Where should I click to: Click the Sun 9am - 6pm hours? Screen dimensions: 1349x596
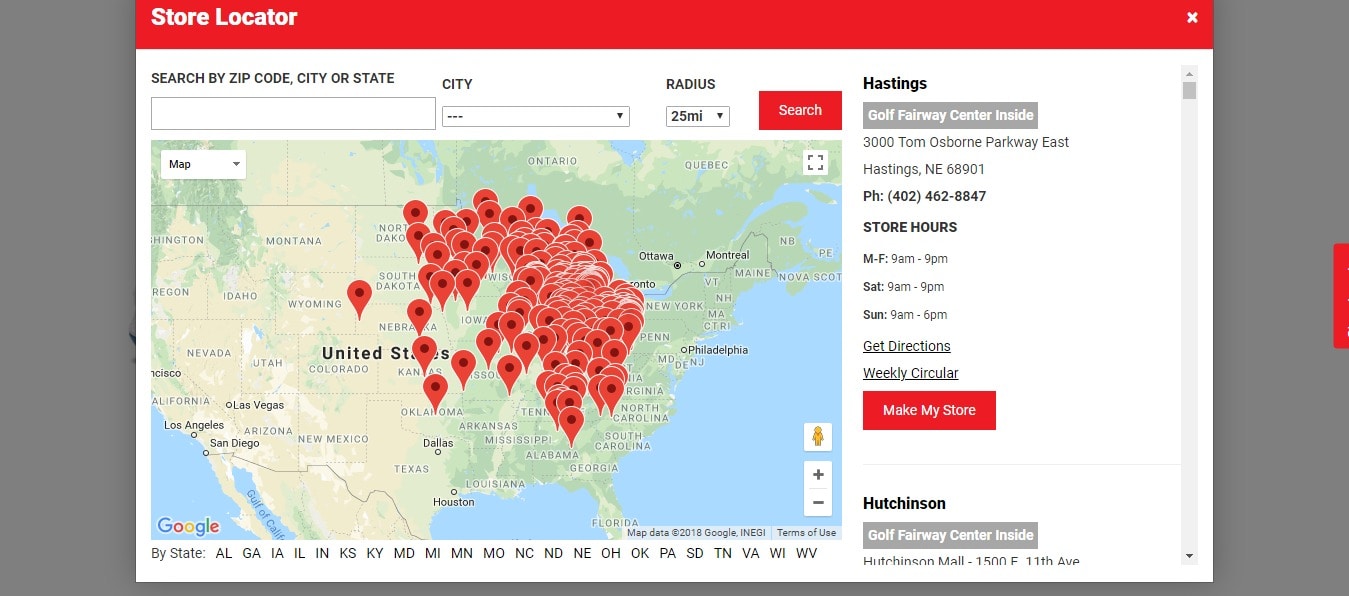pos(905,315)
